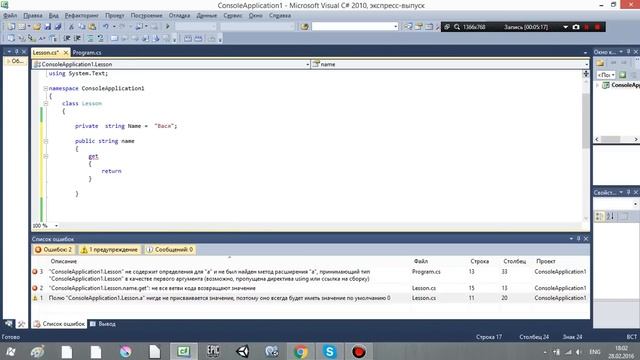Viewport: 640px width, 360px height.
Task: Click the editor vertical scrollbar thumb
Action: pyautogui.click(x=586, y=120)
